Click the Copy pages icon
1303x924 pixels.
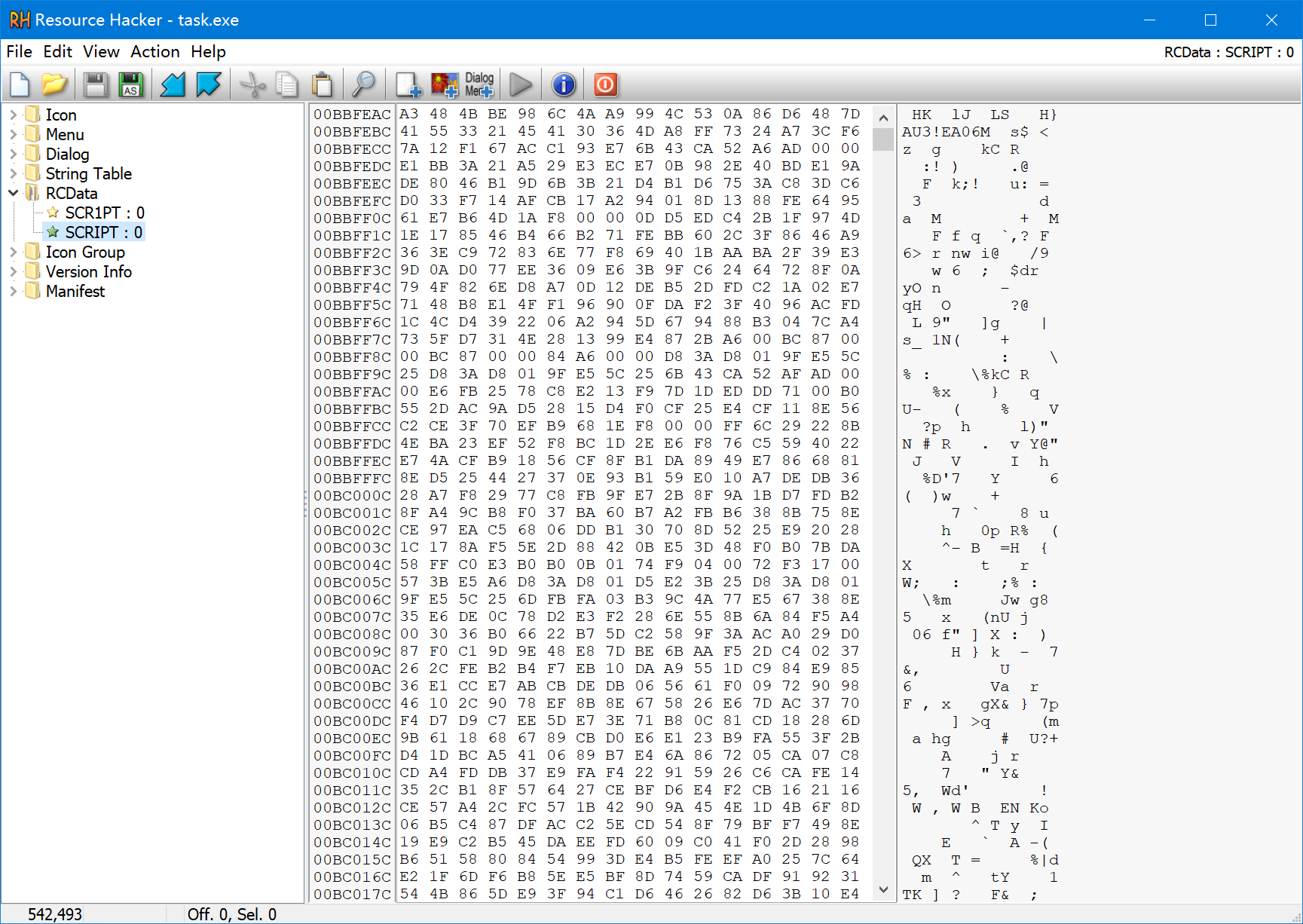coord(287,84)
